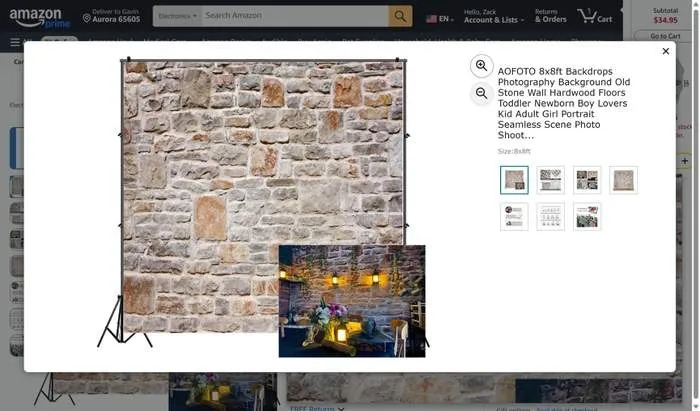
Task: Open the shopping cart icon
Action: click(597, 16)
